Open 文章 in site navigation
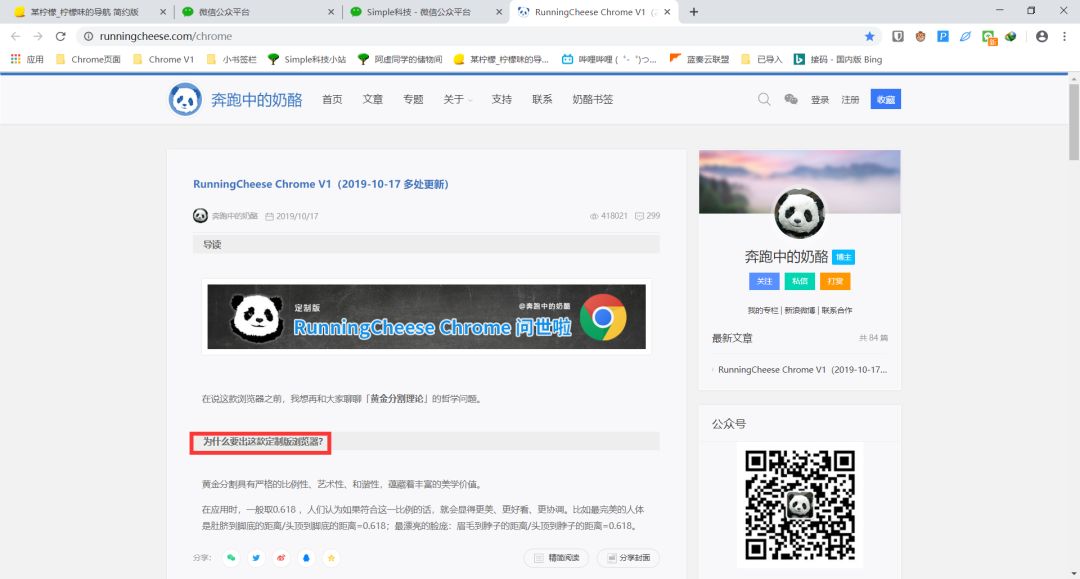Viewport: 1080px width, 579px height. click(373, 99)
